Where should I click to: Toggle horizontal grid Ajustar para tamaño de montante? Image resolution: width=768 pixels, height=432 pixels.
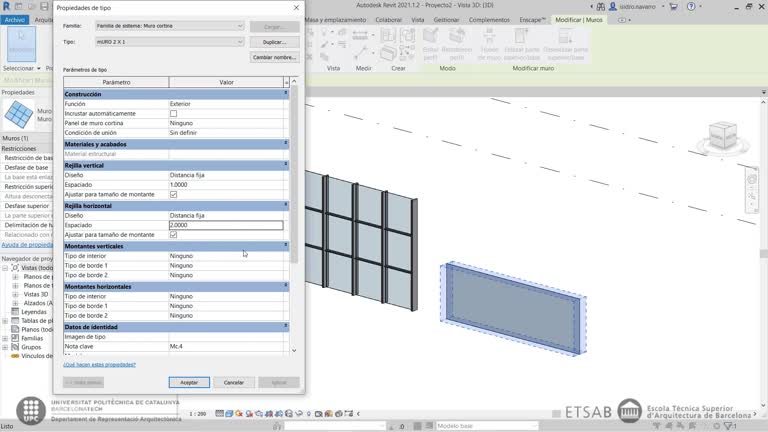tap(173, 235)
